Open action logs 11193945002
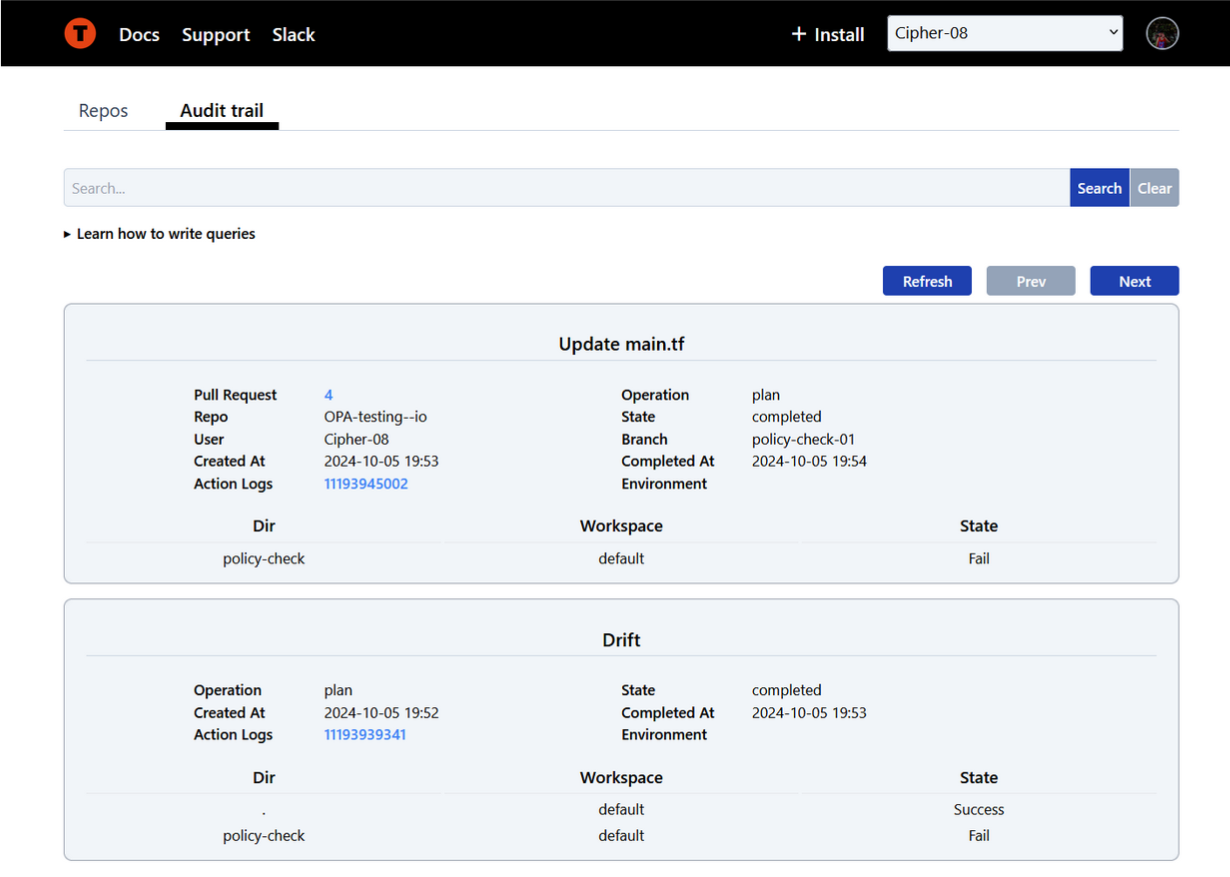1230x877 pixels. pyautogui.click(x=366, y=484)
